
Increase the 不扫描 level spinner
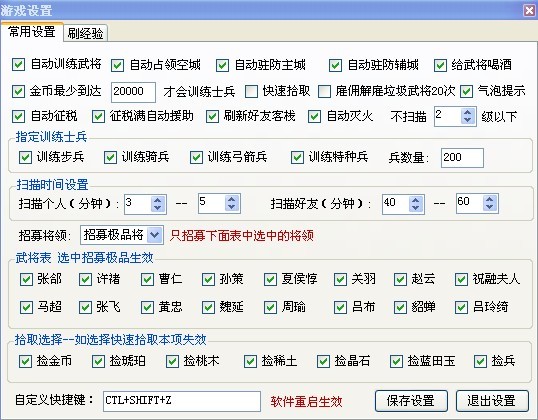click(x=467, y=113)
